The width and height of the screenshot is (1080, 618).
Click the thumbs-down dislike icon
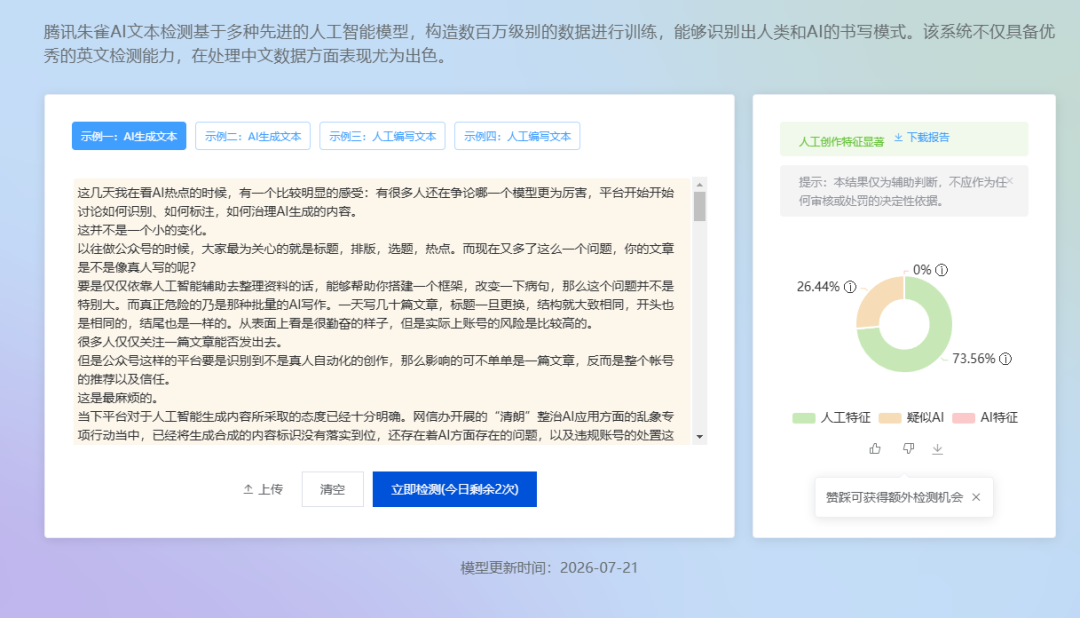pos(908,449)
